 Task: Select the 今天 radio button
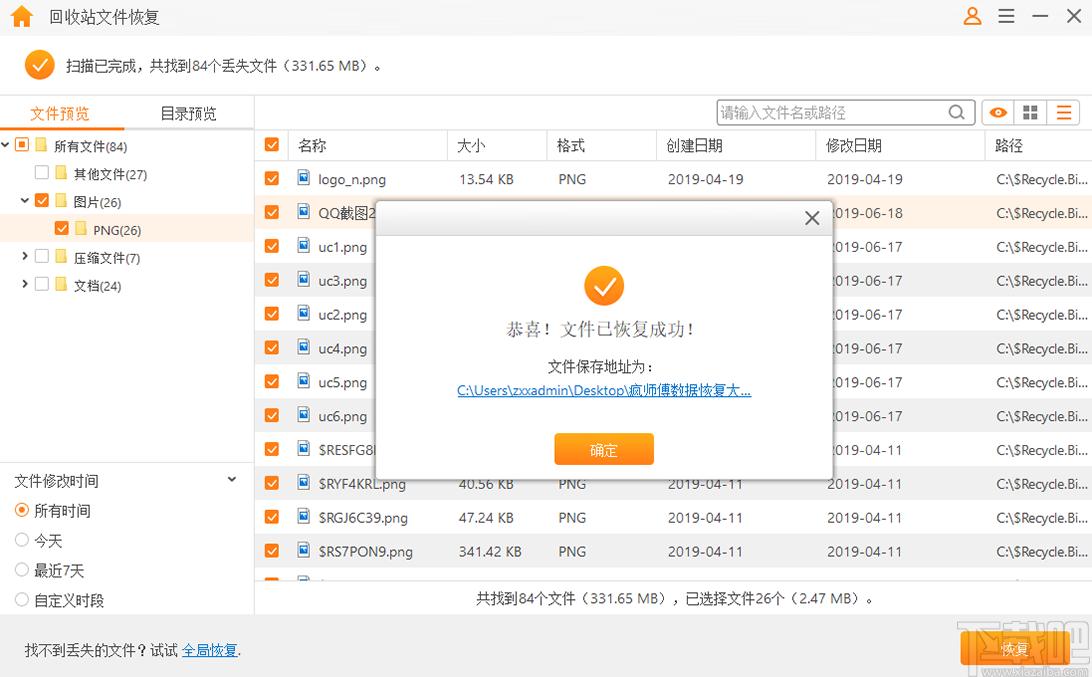[22, 540]
